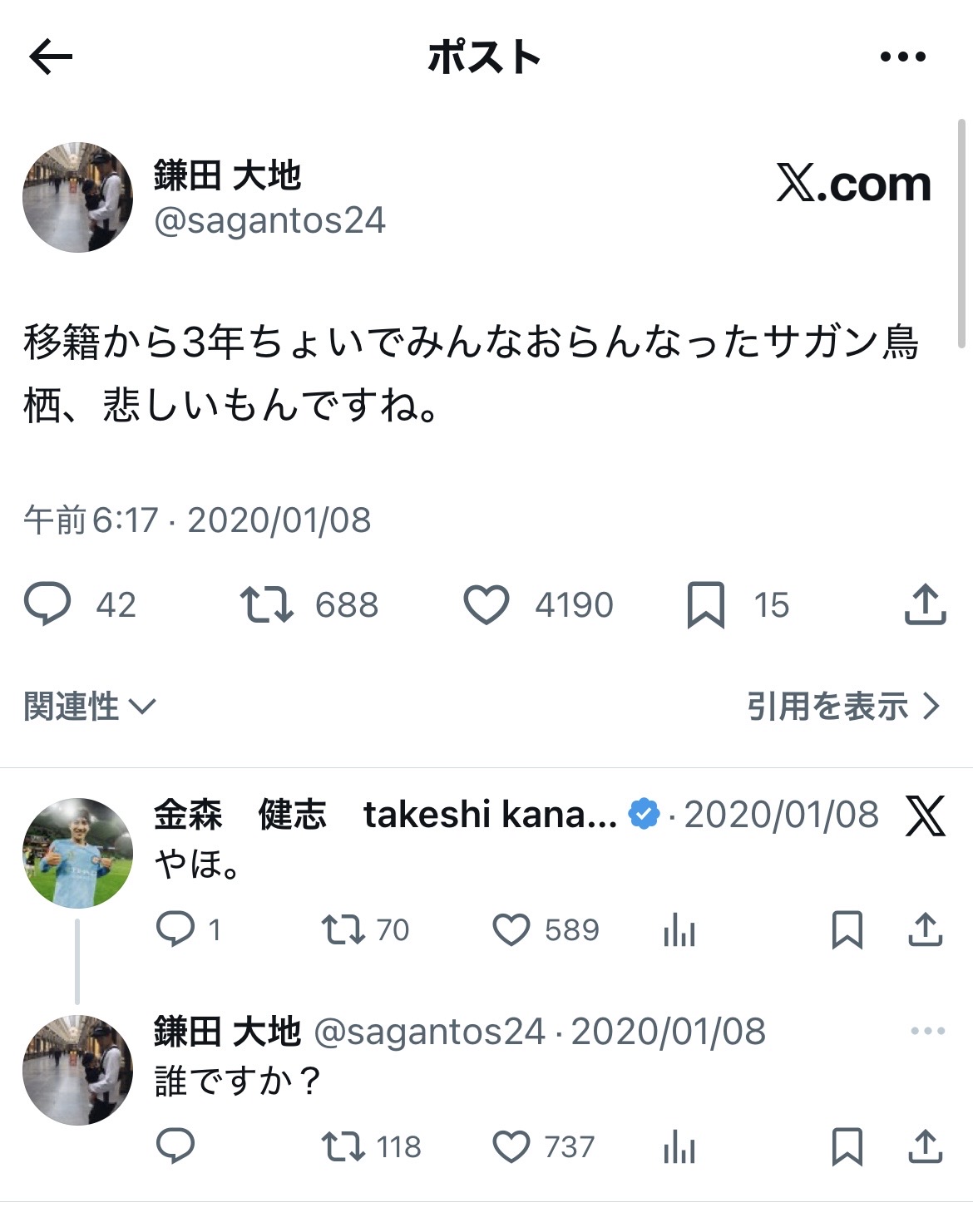View analytics for the やほ。 reply
The width and height of the screenshot is (973, 1232).
tap(679, 930)
